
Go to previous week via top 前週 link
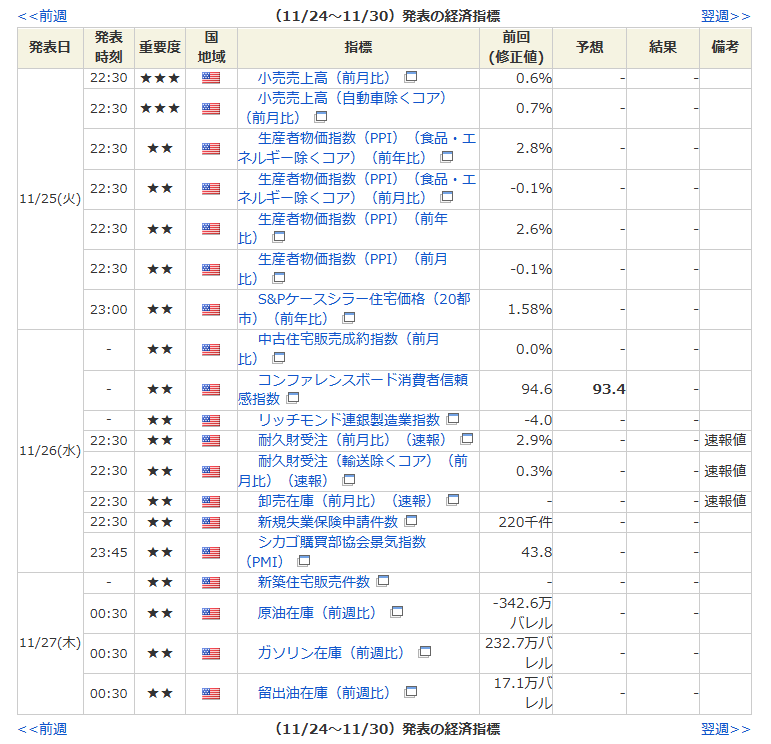[x=43, y=15]
